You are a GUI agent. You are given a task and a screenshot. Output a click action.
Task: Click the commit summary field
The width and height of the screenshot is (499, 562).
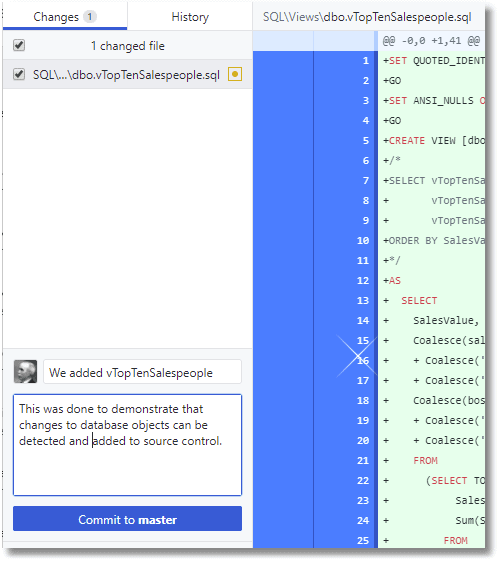(x=142, y=372)
